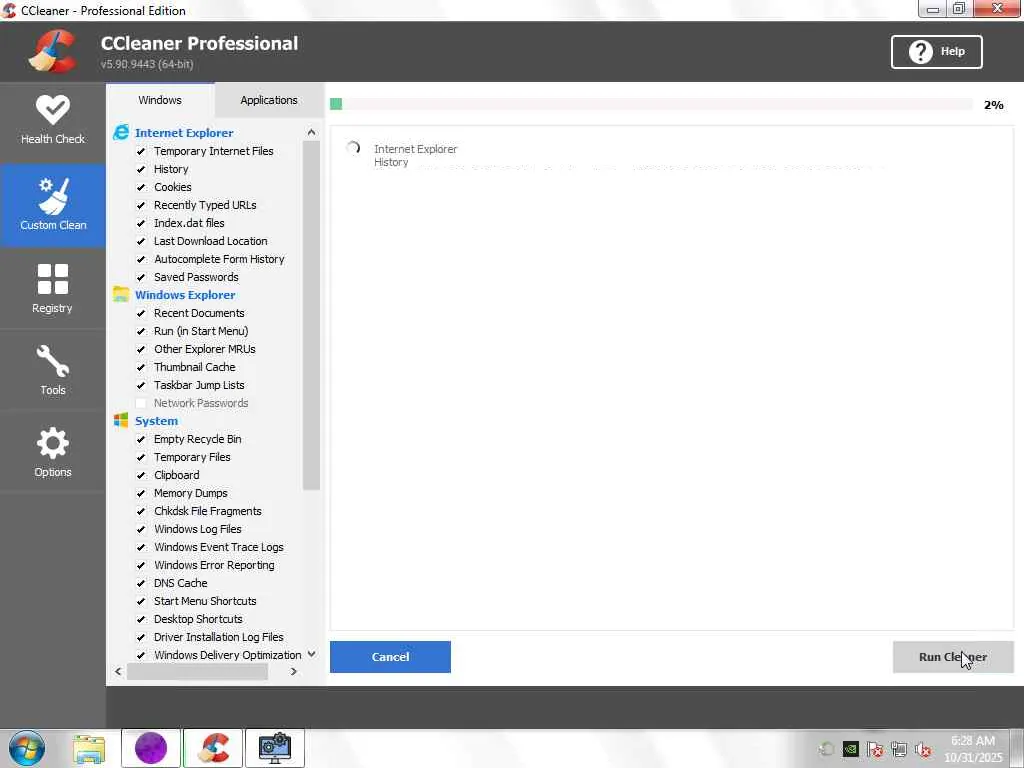This screenshot has height=768, width=1024.
Task: Click the vertical scrollbar thumb in list
Action: click(x=312, y=315)
